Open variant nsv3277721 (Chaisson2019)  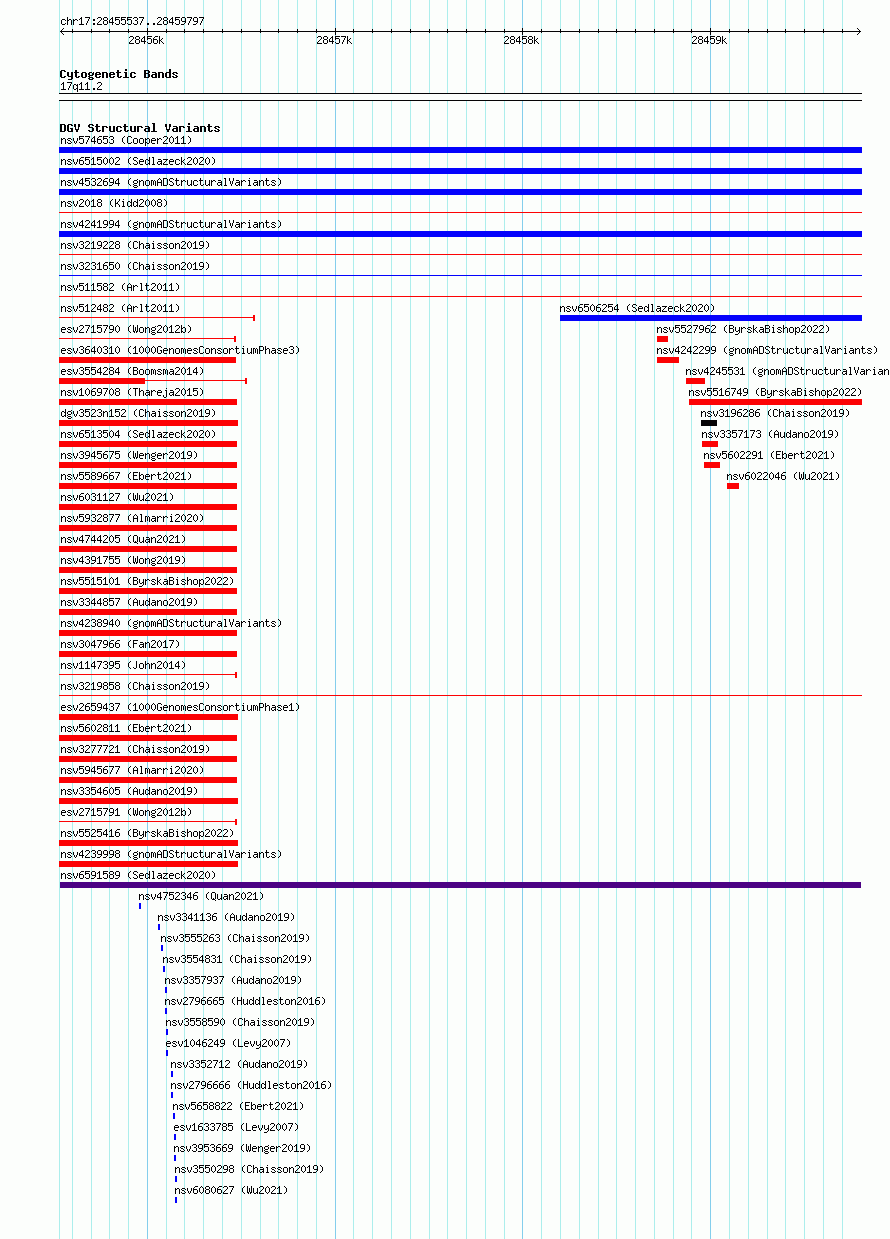135,749
